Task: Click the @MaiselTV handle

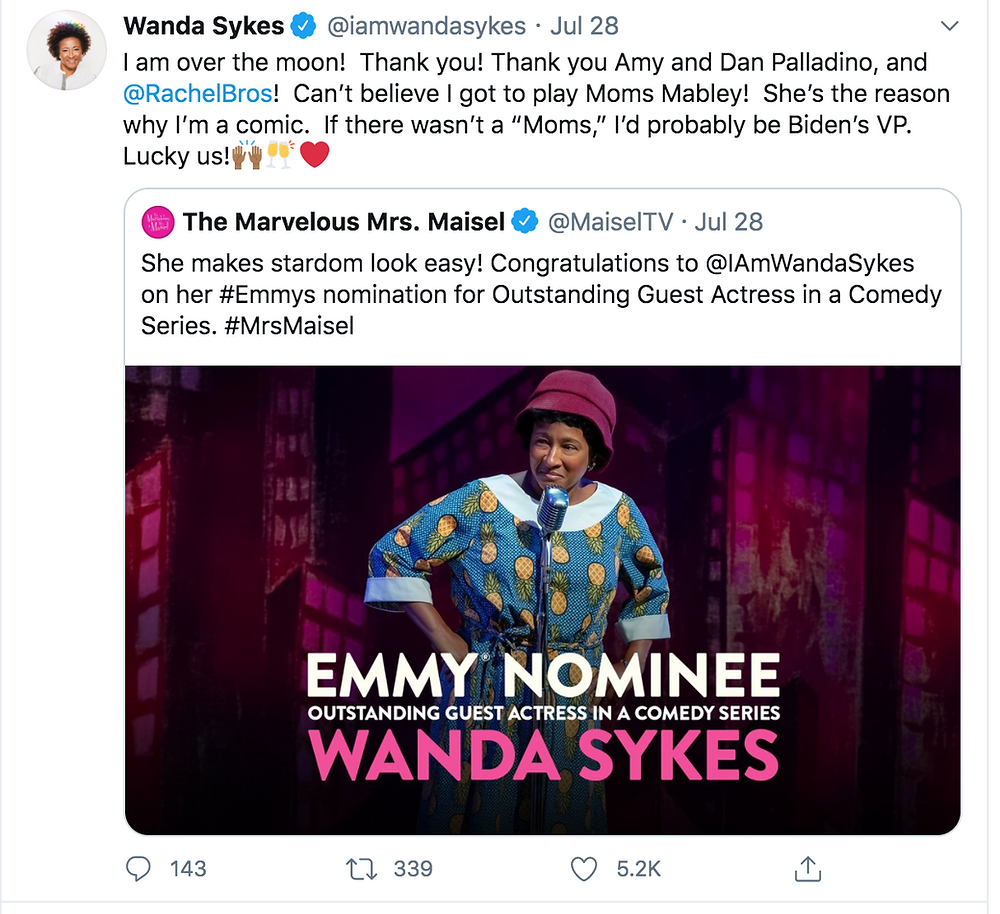Action: [x=610, y=222]
